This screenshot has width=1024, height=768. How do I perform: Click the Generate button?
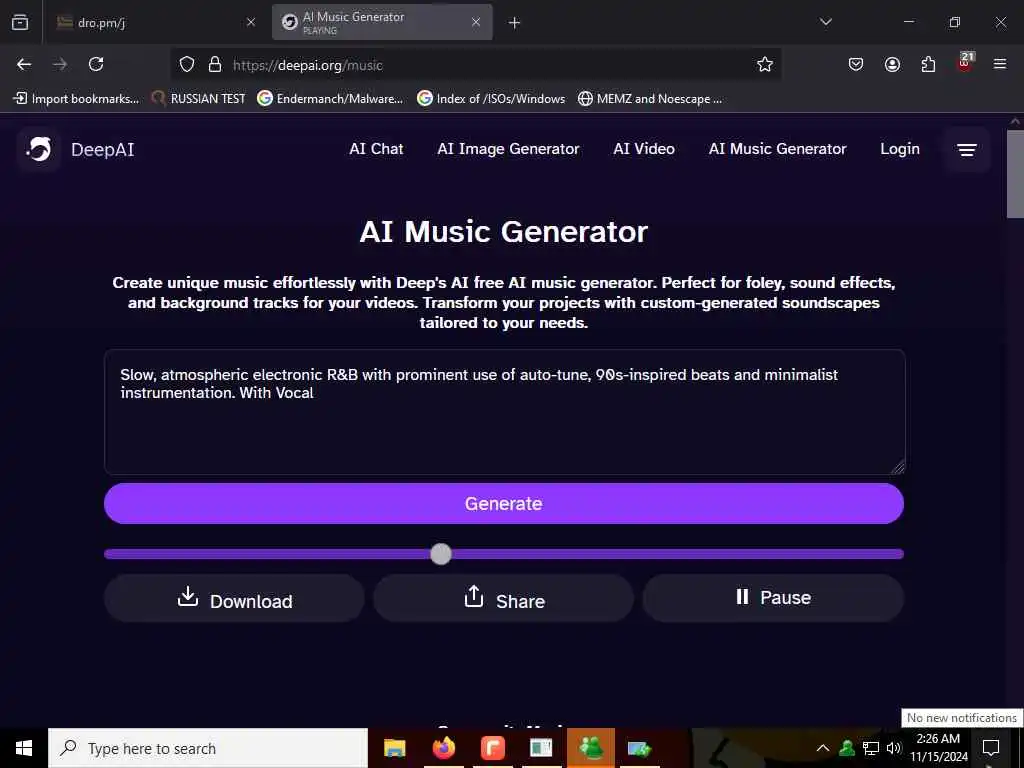point(504,504)
